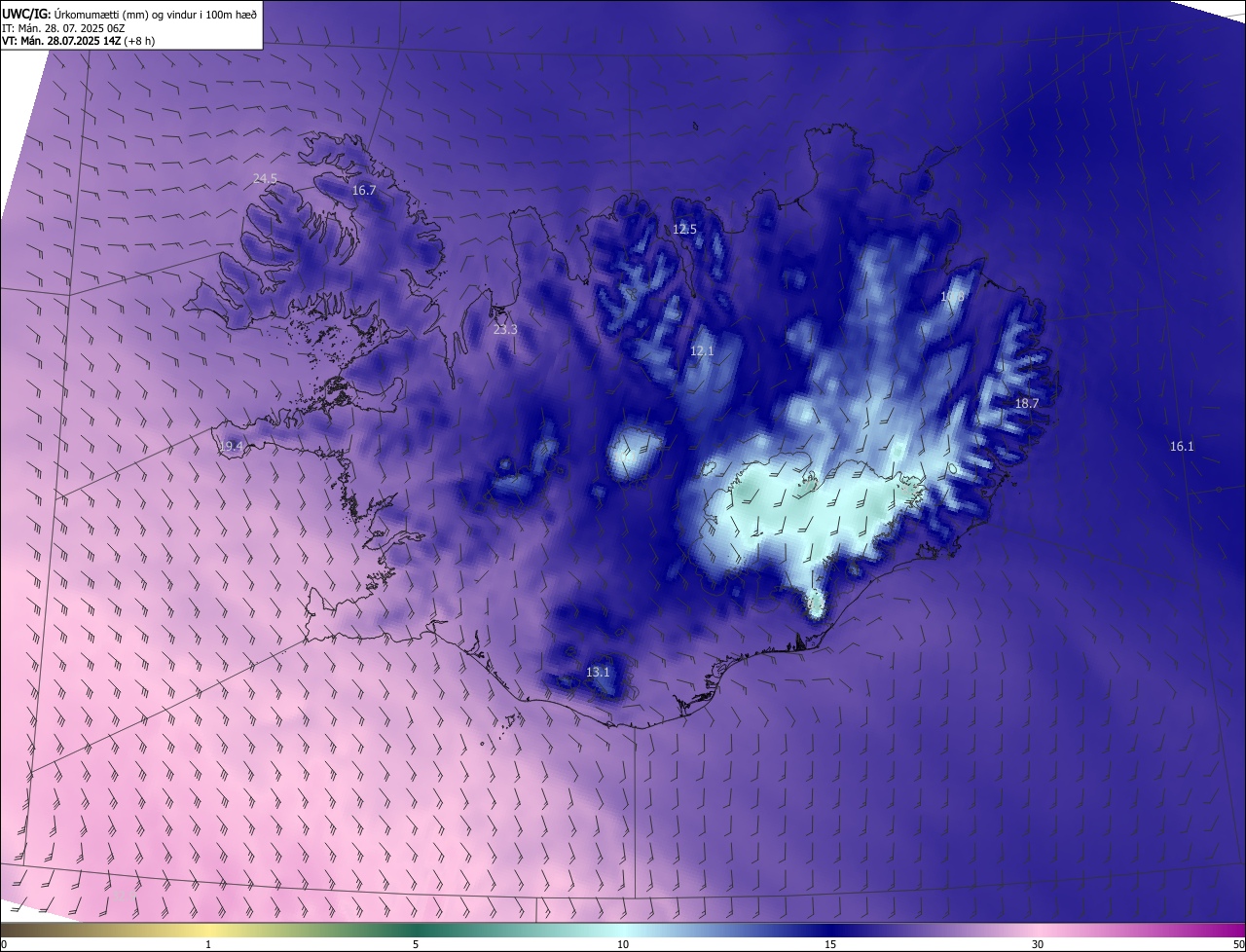Click the map value 13.1

click(597, 673)
